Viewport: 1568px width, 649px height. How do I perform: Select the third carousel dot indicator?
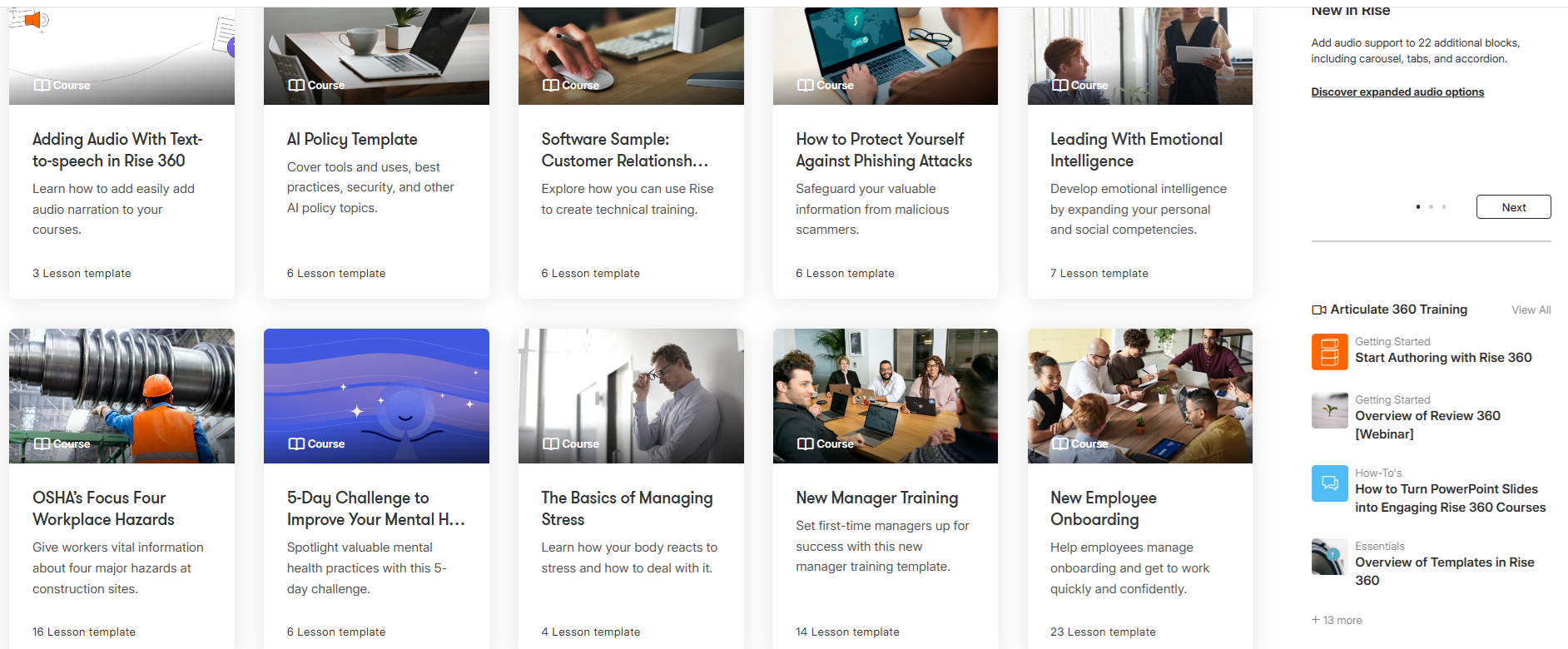[1444, 206]
